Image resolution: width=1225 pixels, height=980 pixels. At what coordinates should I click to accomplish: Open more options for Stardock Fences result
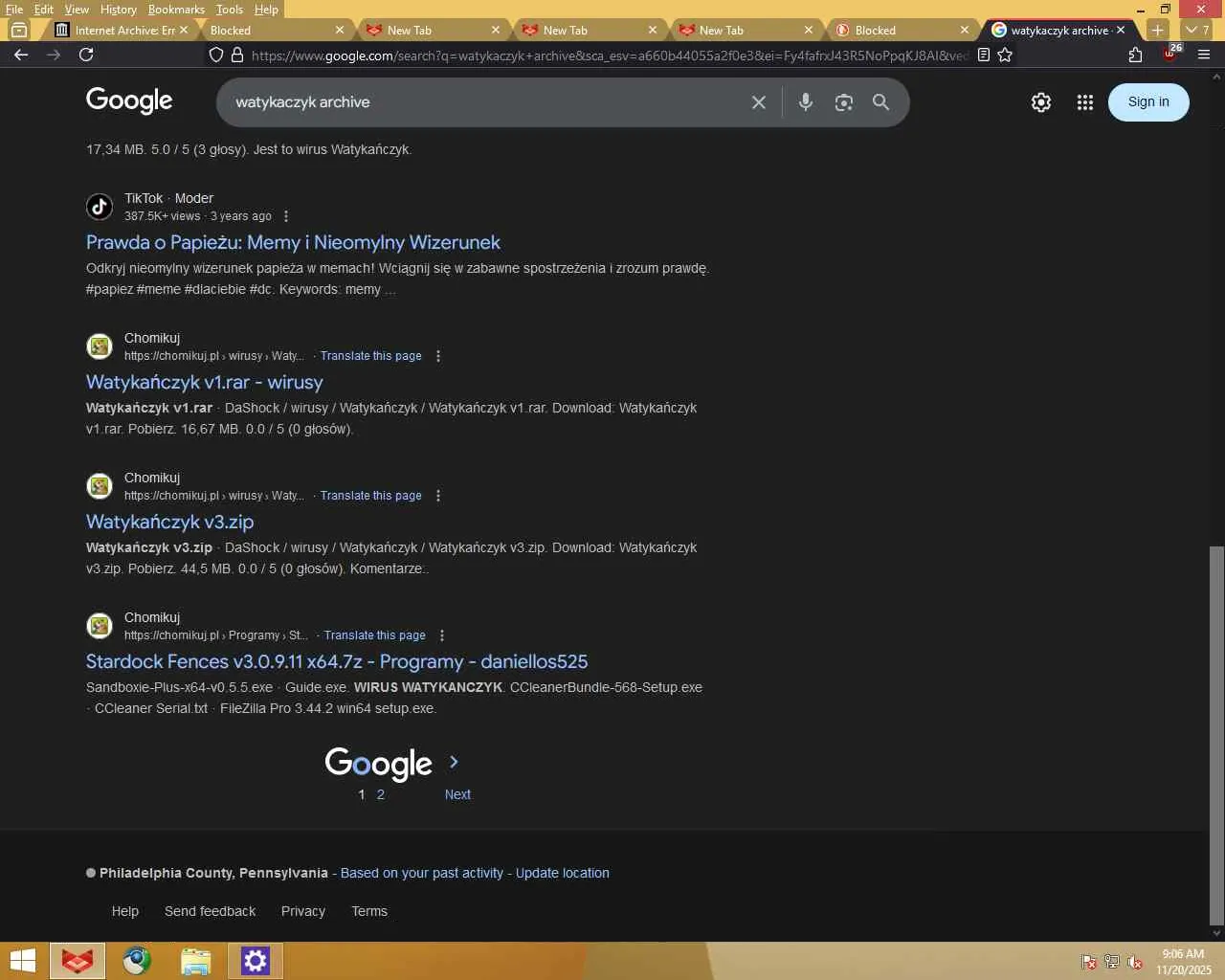click(x=442, y=635)
